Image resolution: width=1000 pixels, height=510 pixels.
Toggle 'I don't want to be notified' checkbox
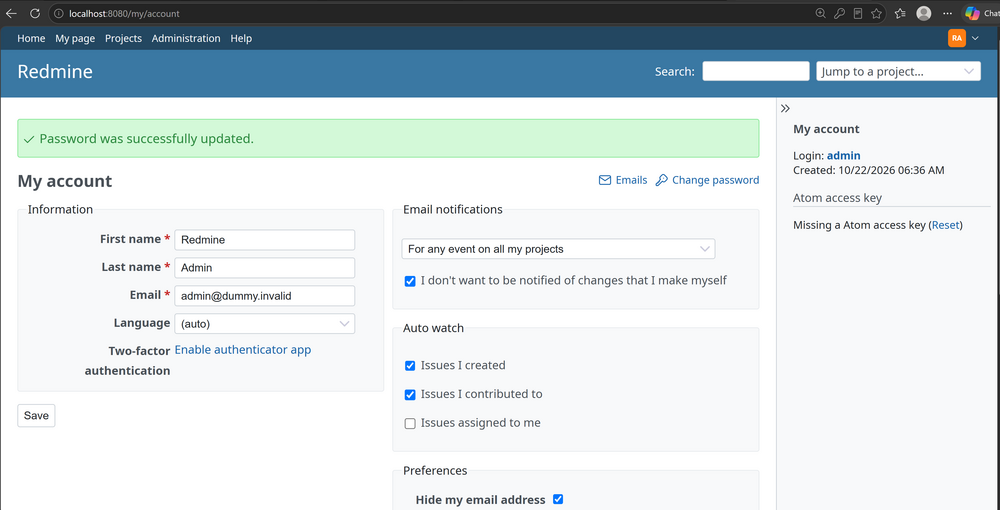click(x=410, y=281)
